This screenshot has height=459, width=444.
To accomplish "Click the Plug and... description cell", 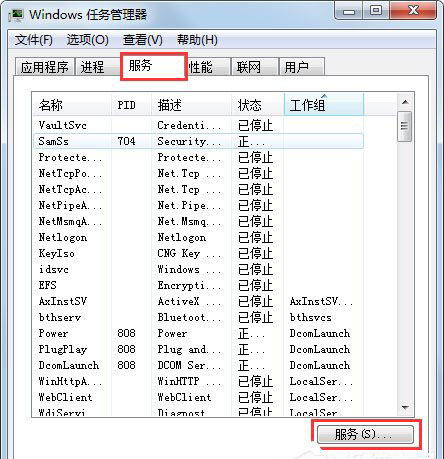I will pos(189,350).
